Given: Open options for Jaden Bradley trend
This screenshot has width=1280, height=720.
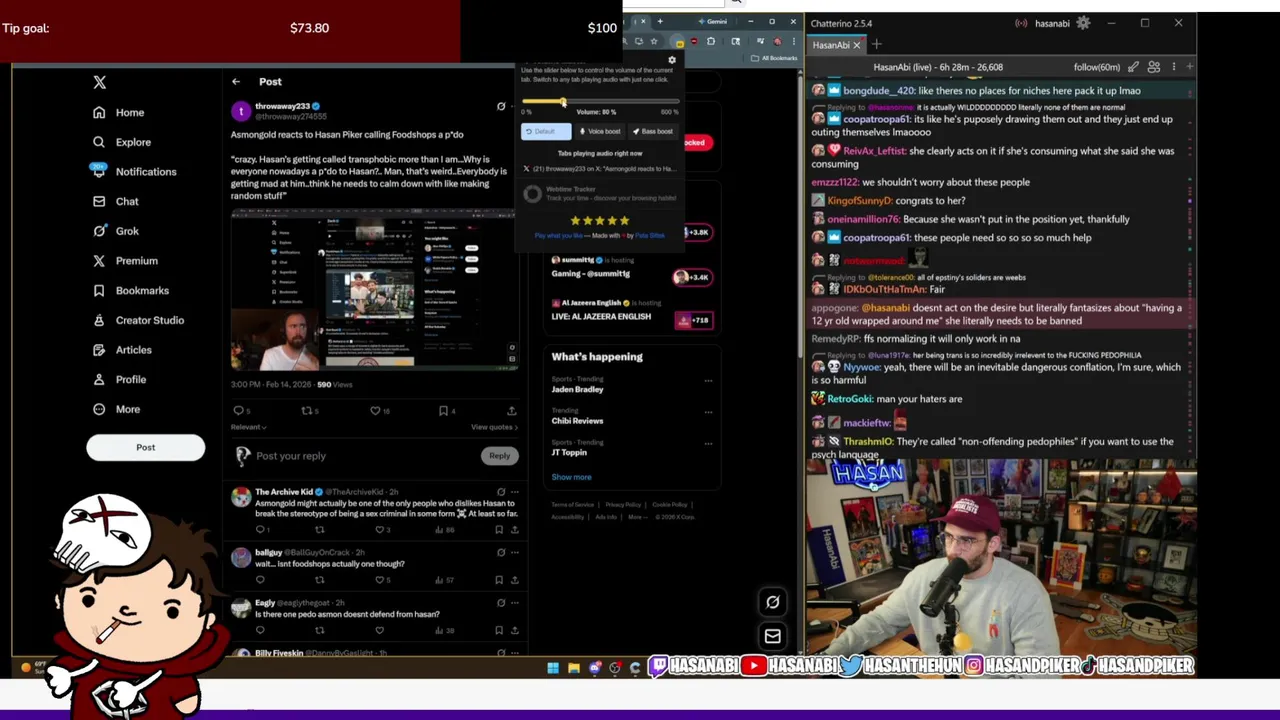Looking at the screenshot, I should point(708,381).
